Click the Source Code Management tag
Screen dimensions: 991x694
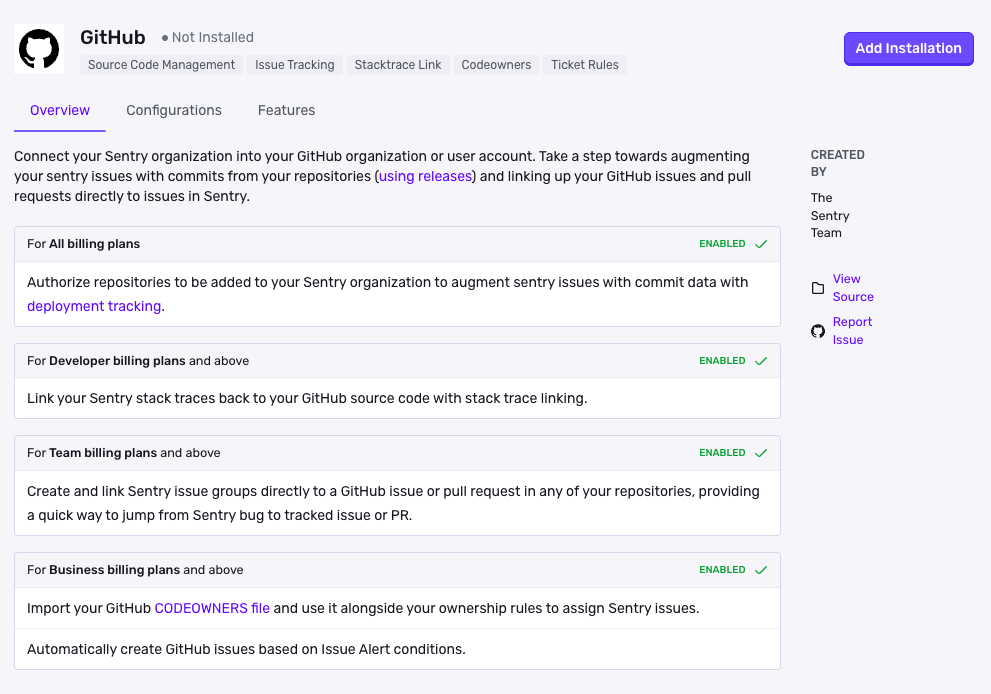tap(161, 65)
